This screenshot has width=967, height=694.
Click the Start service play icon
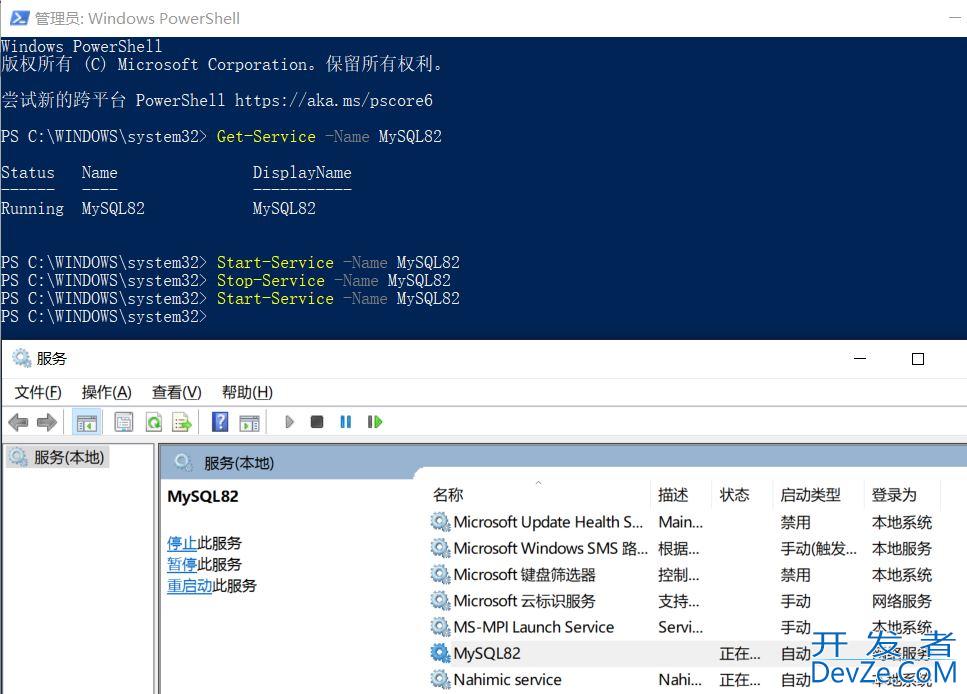point(289,422)
